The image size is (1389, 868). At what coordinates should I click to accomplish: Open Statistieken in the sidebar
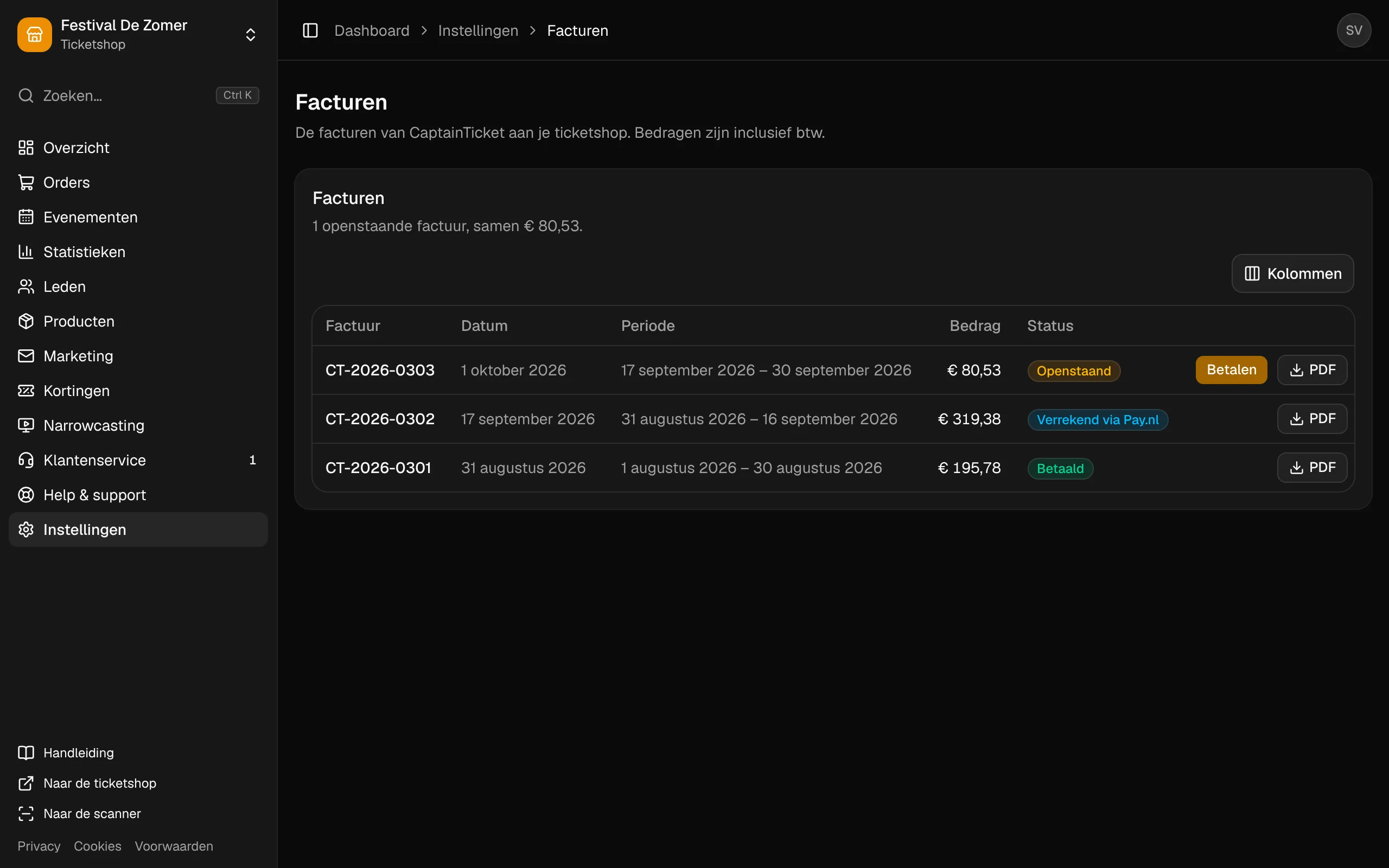(x=138, y=252)
